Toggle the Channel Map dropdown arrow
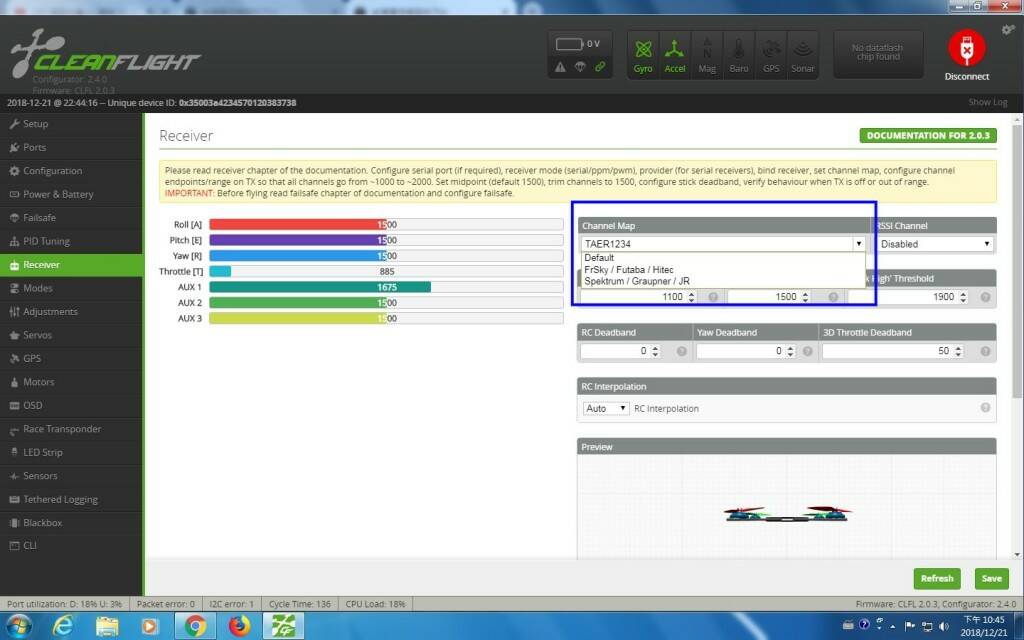Screen dimensions: 1024x640 coord(859,244)
